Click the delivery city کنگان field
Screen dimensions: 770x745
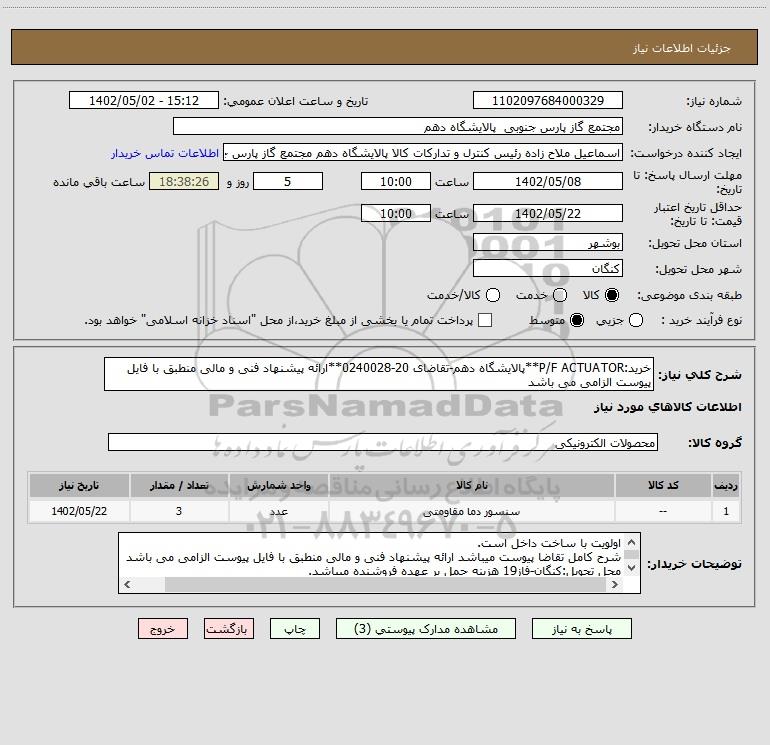(548, 268)
